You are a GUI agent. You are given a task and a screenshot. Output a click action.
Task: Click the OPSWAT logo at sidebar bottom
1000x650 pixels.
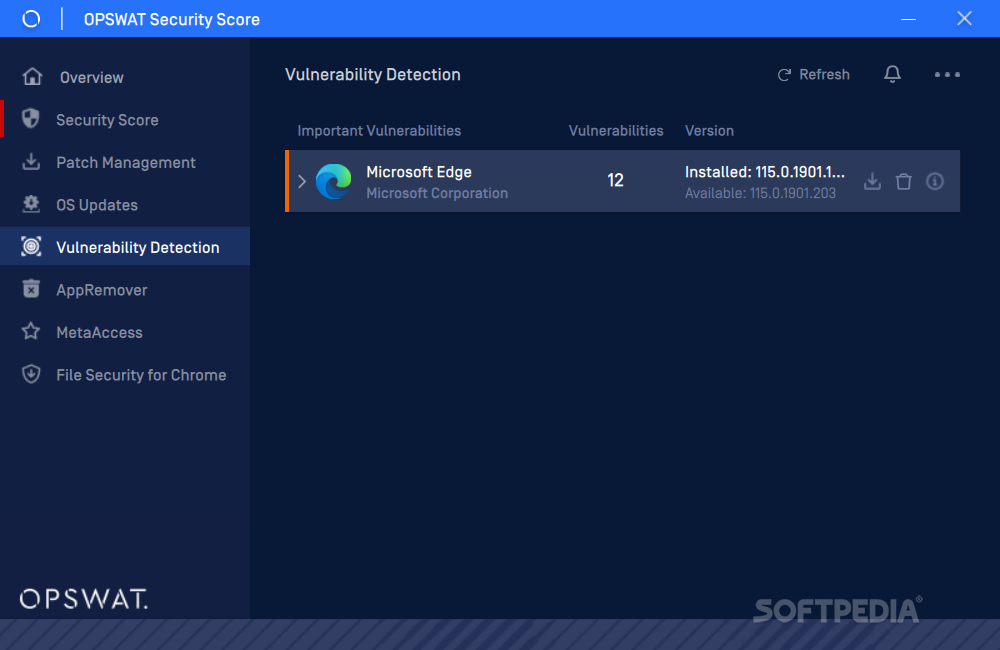84,599
